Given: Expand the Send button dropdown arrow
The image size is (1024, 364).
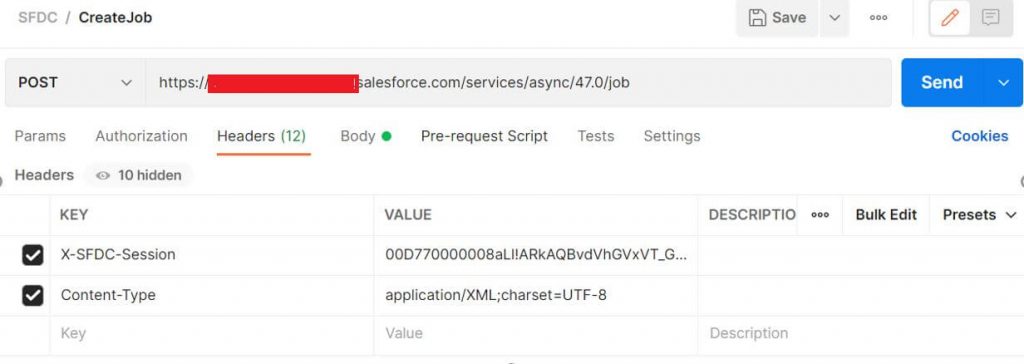Looking at the screenshot, I should (x=1003, y=82).
